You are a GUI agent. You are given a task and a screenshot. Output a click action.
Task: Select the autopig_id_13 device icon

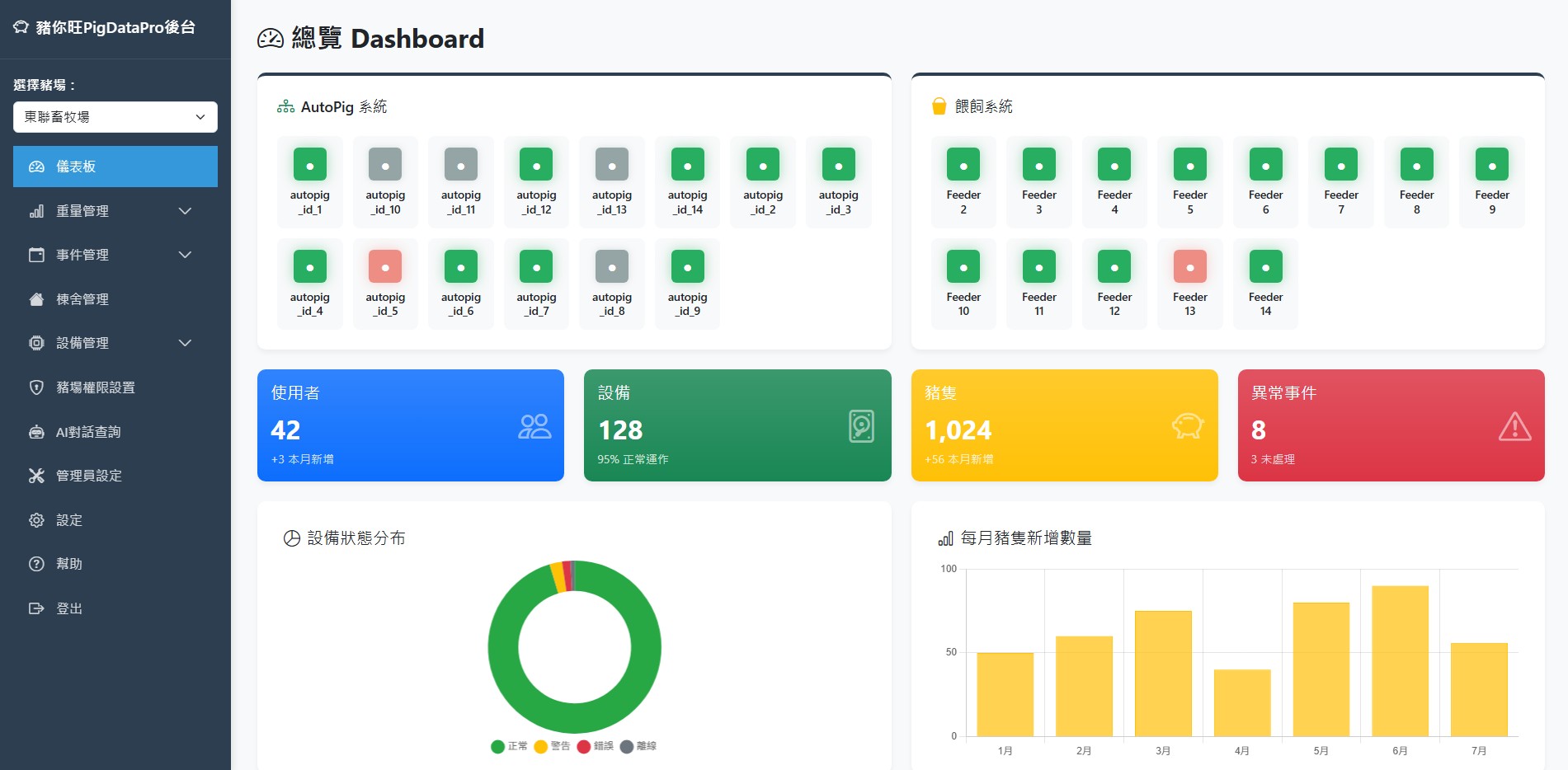click(612, 165)
